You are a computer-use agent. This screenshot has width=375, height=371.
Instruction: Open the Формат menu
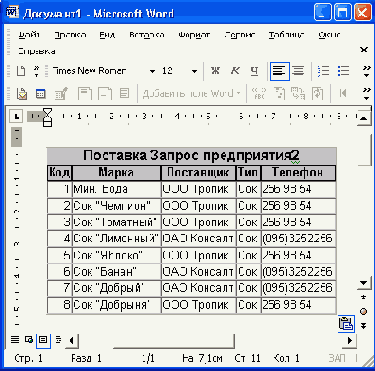(194, 35)
